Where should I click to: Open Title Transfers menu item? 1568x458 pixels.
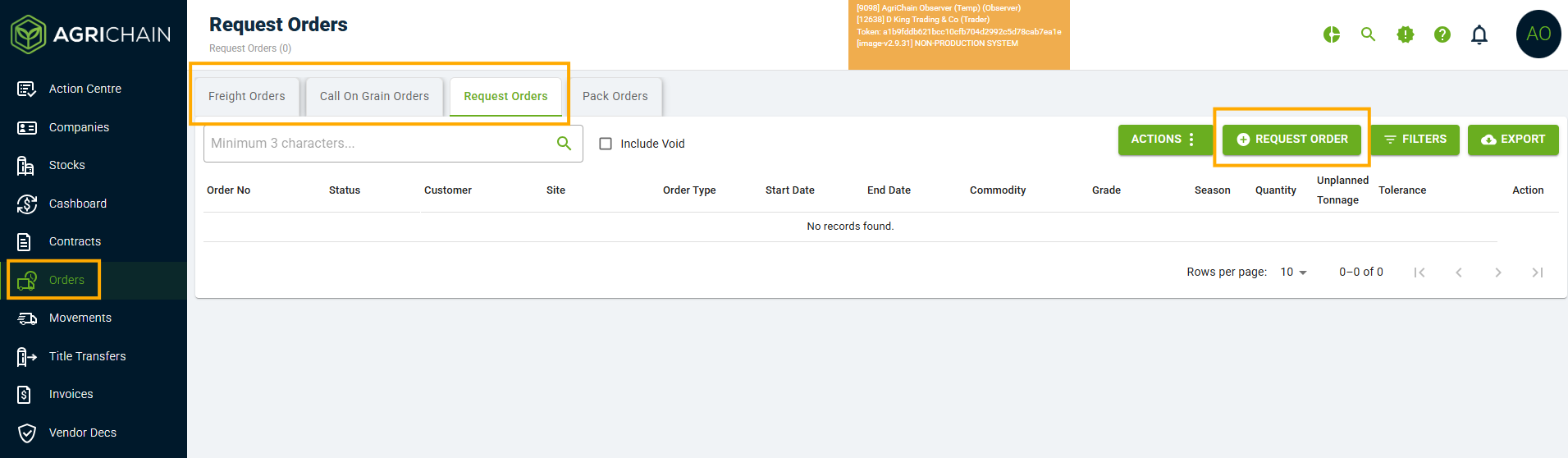pos(94,356)
